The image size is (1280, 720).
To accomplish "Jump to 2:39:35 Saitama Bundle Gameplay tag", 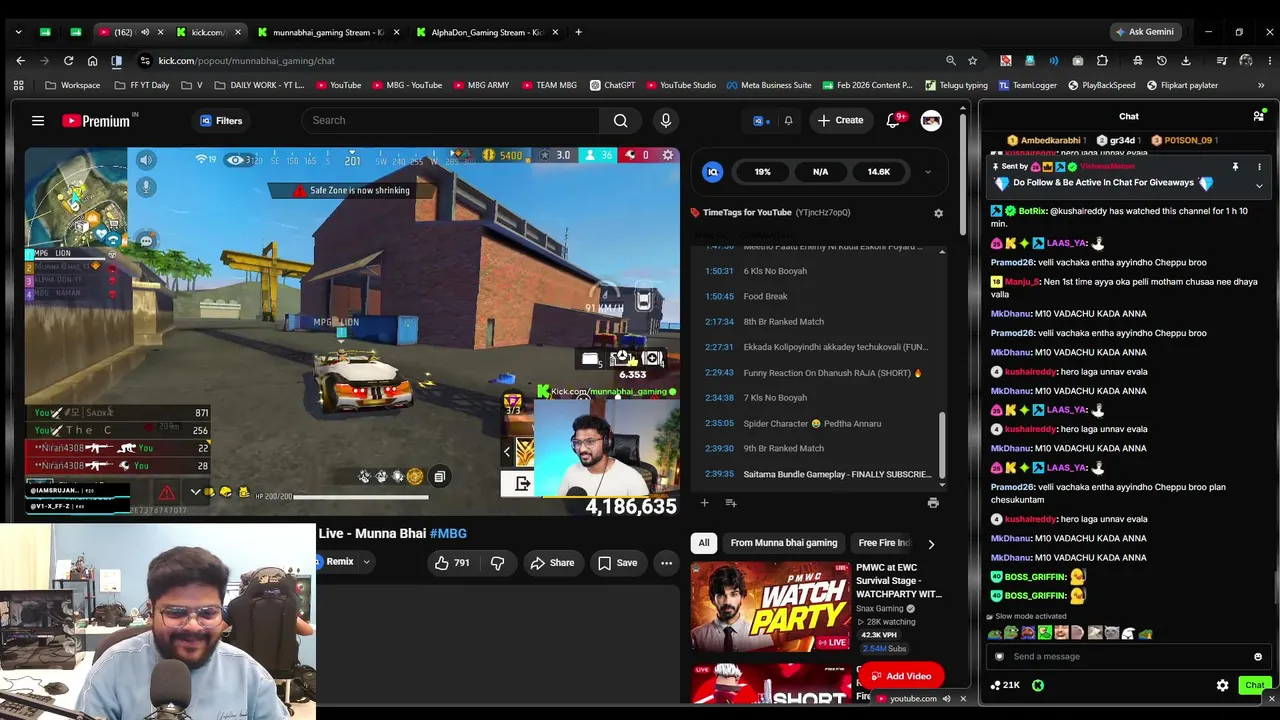I will (x=818, y=474).
